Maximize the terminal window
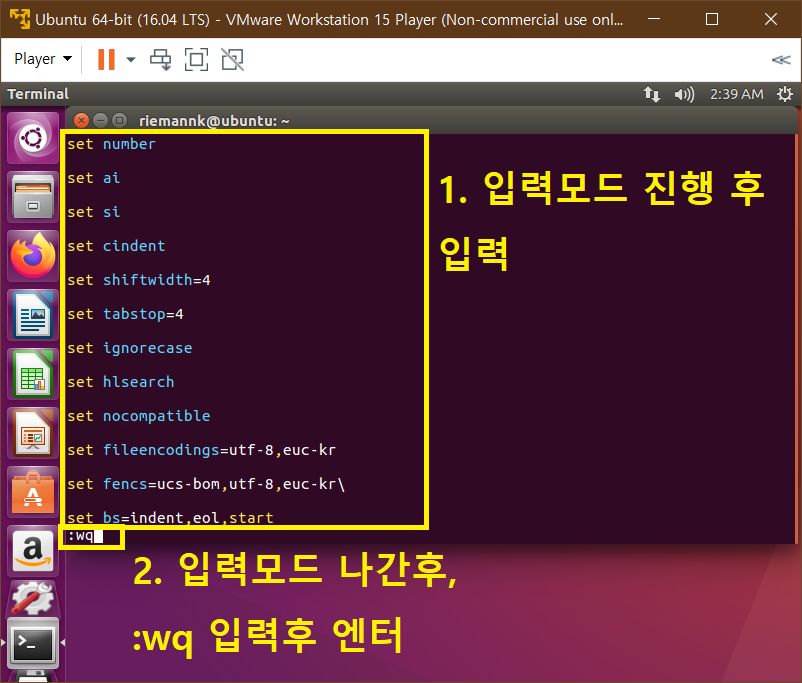The image size is (802, 683). point(119,121)
